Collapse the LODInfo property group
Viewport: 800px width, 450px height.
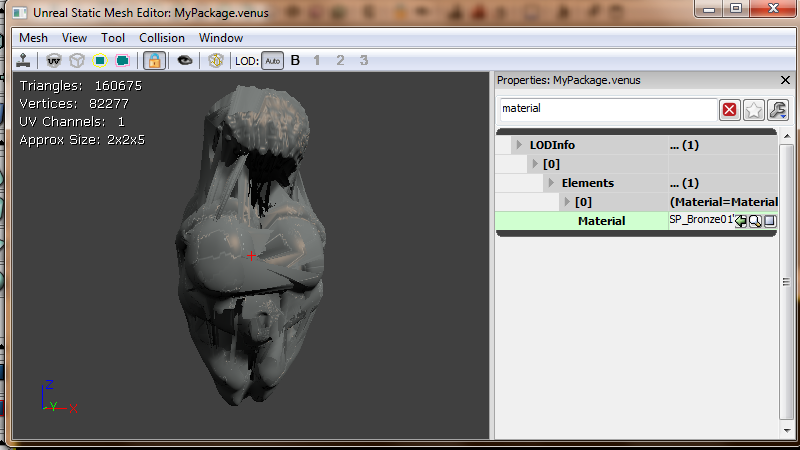[x=519, y=145]
